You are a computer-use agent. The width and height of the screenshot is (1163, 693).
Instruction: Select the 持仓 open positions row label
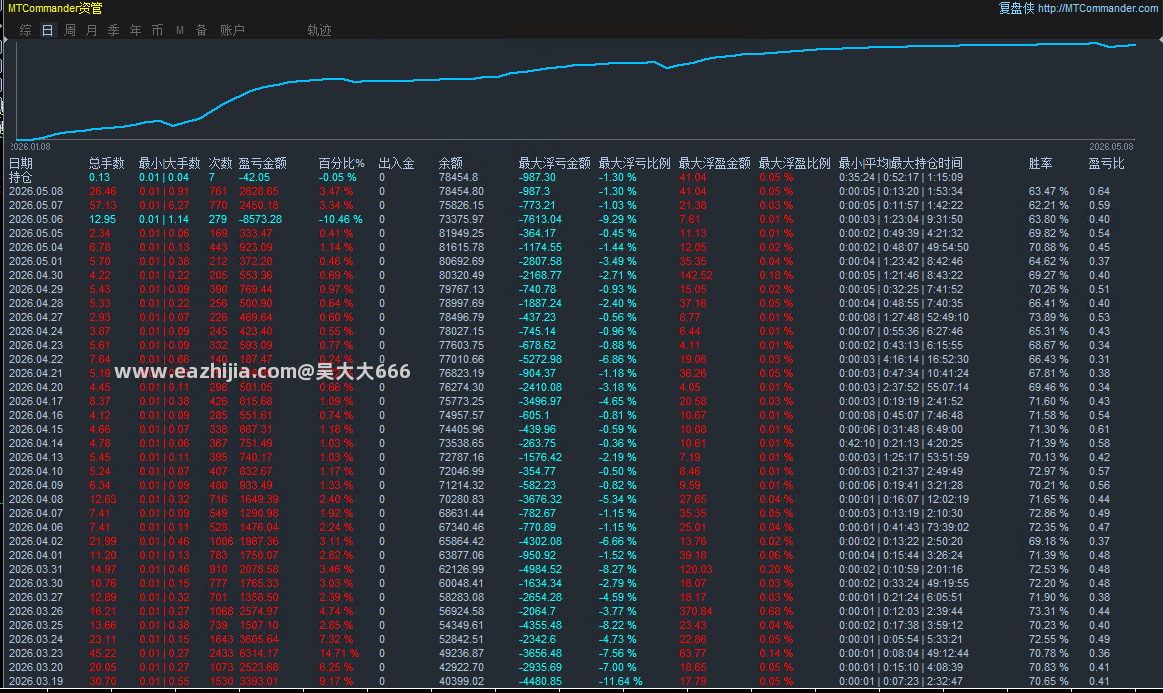21,177
